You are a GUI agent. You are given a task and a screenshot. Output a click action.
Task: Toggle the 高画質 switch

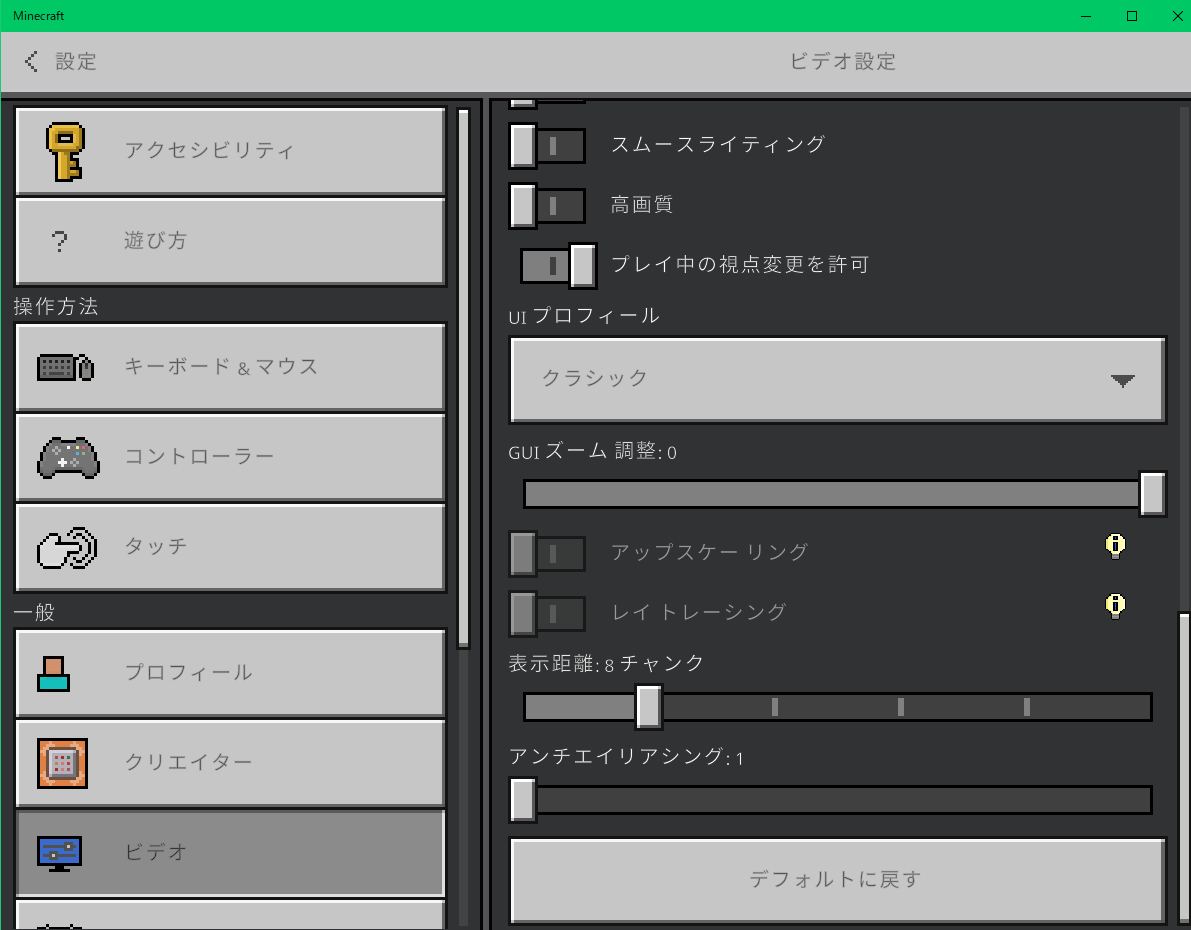click(547, 205)
